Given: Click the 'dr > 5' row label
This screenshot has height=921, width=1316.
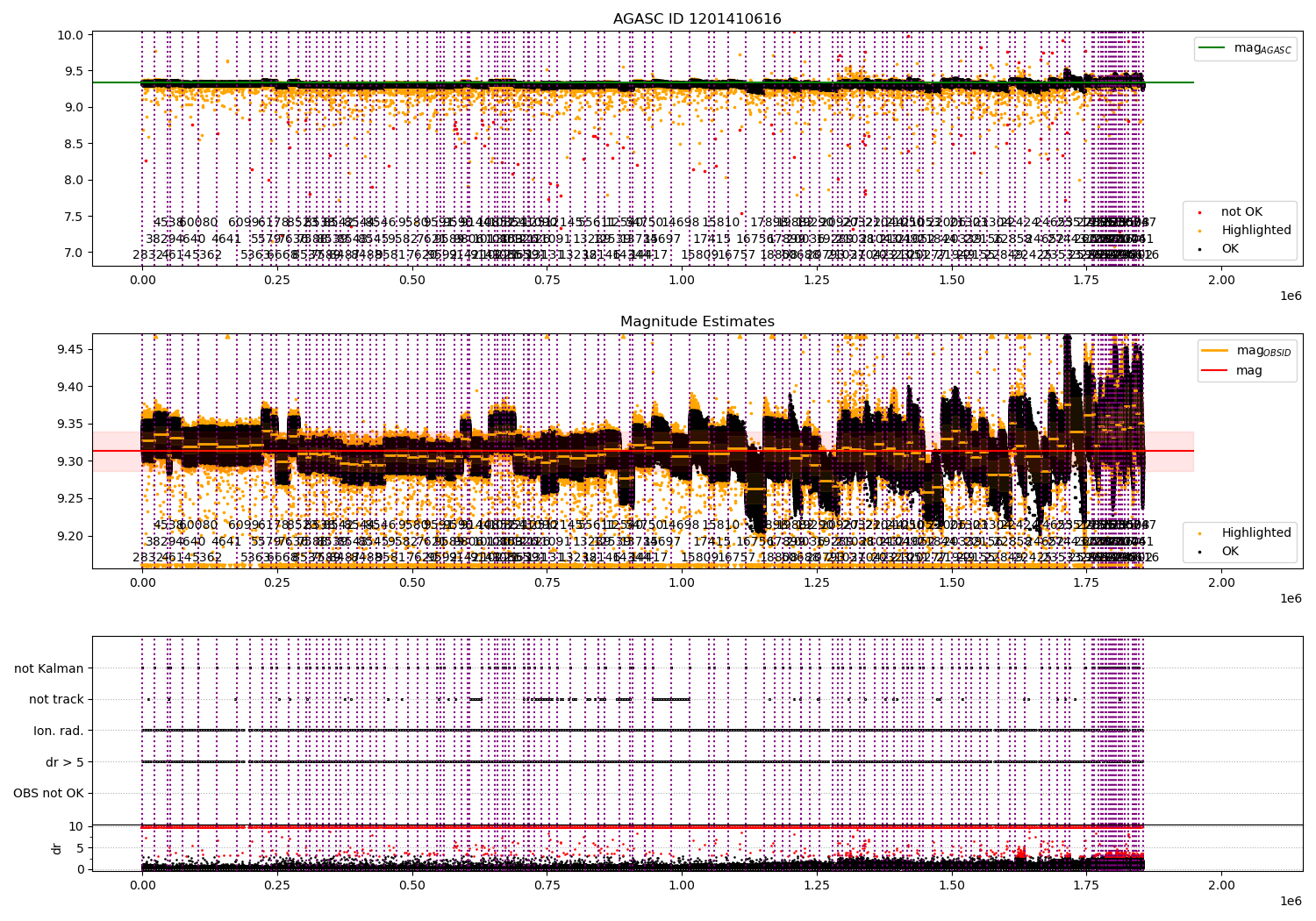Looking at the screenshot, I should pyautogui.click(x=65, y=762).
